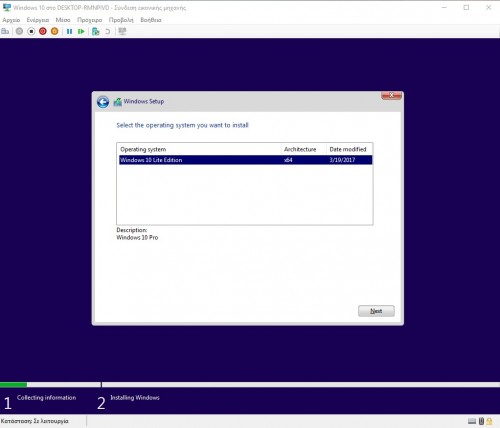Click the enhanced session monitor icon
This screenshot has height=428, width=500.
coord(122,31)
